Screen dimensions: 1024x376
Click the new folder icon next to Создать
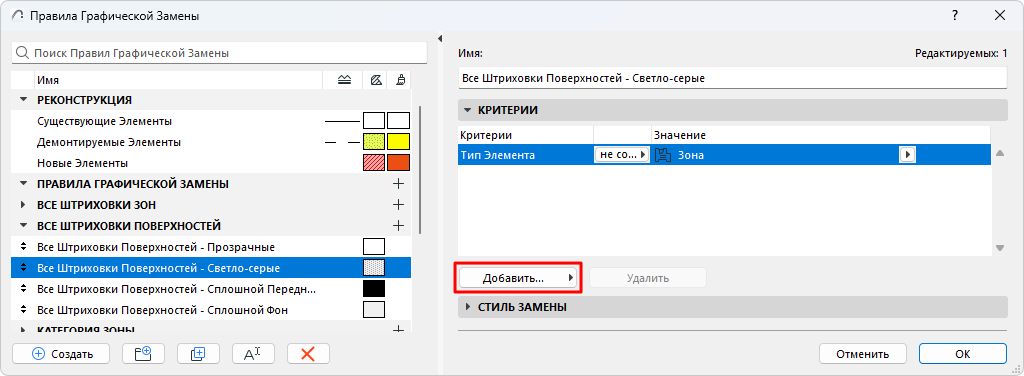coord(143,353)
